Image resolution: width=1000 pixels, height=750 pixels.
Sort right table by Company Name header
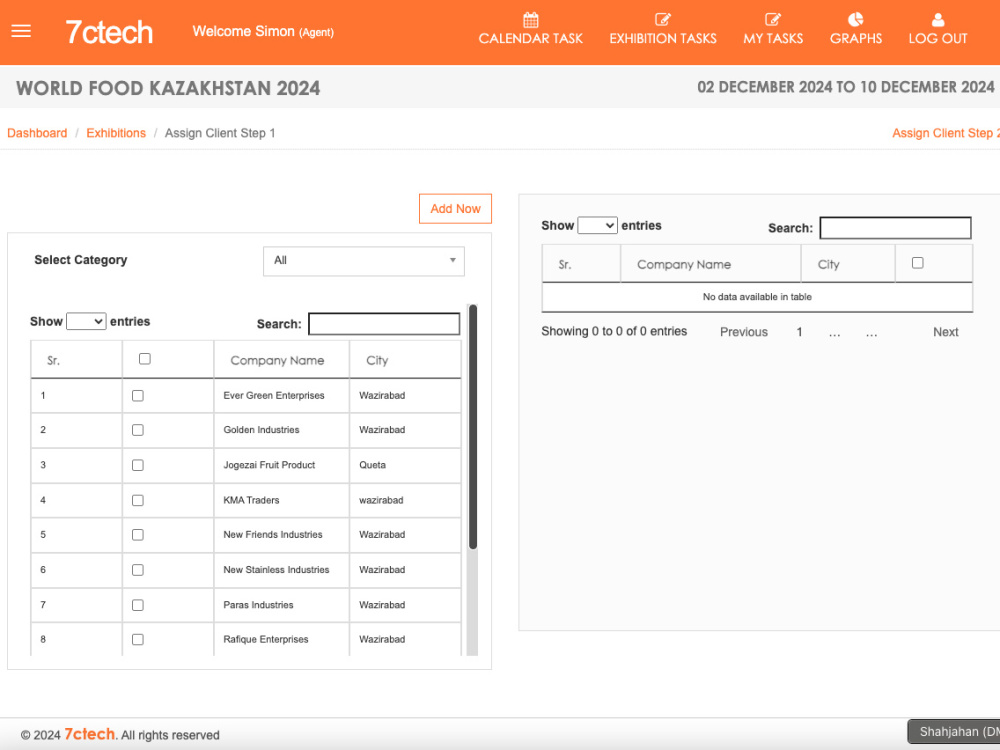pyautogui.click(x=710, y=264)
